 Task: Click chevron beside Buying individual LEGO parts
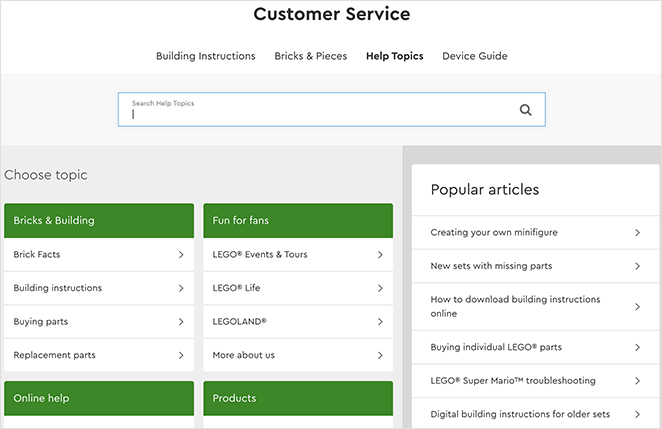(638, 347)
